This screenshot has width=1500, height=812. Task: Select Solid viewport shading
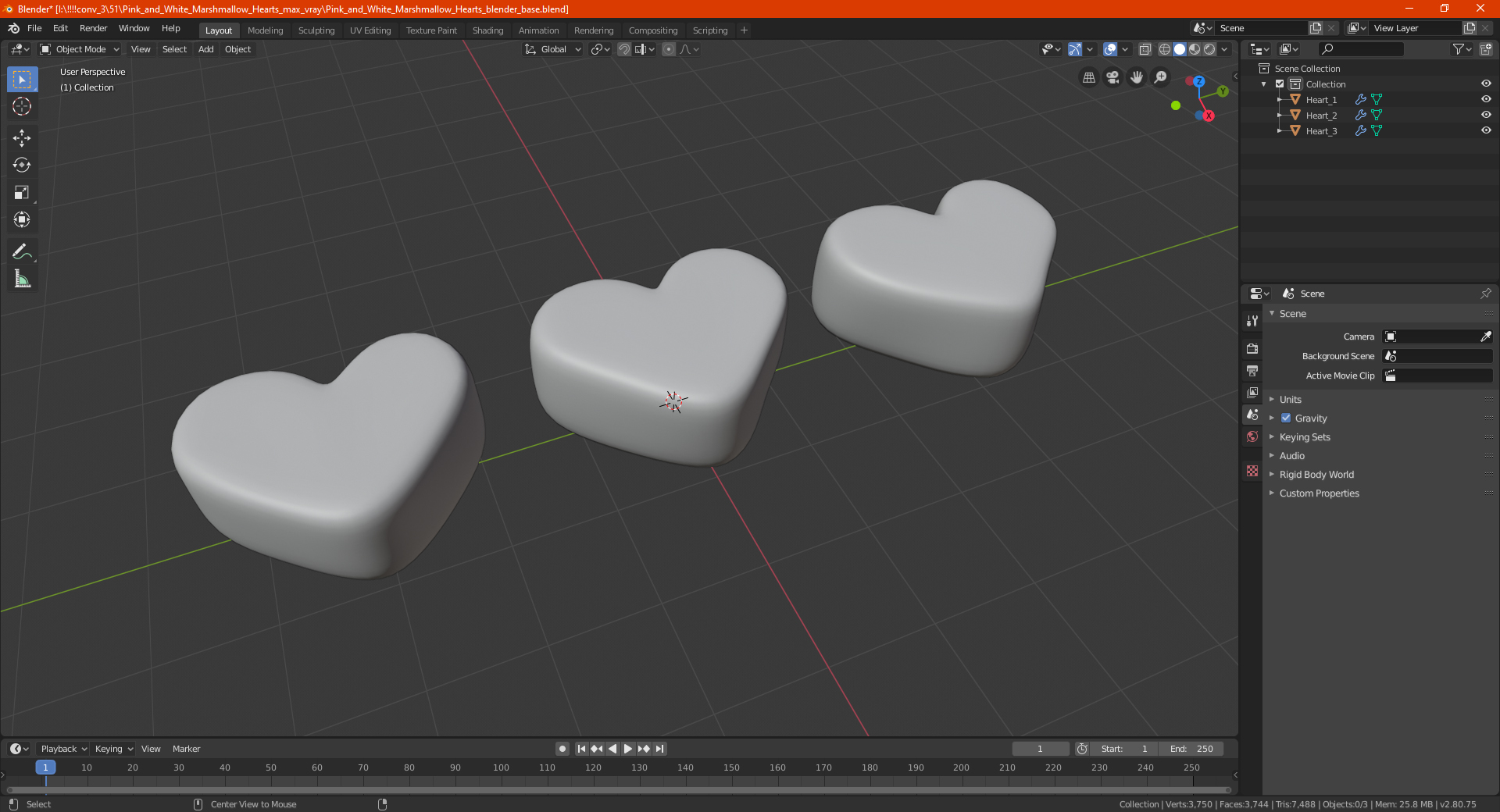click(1180, 49)
